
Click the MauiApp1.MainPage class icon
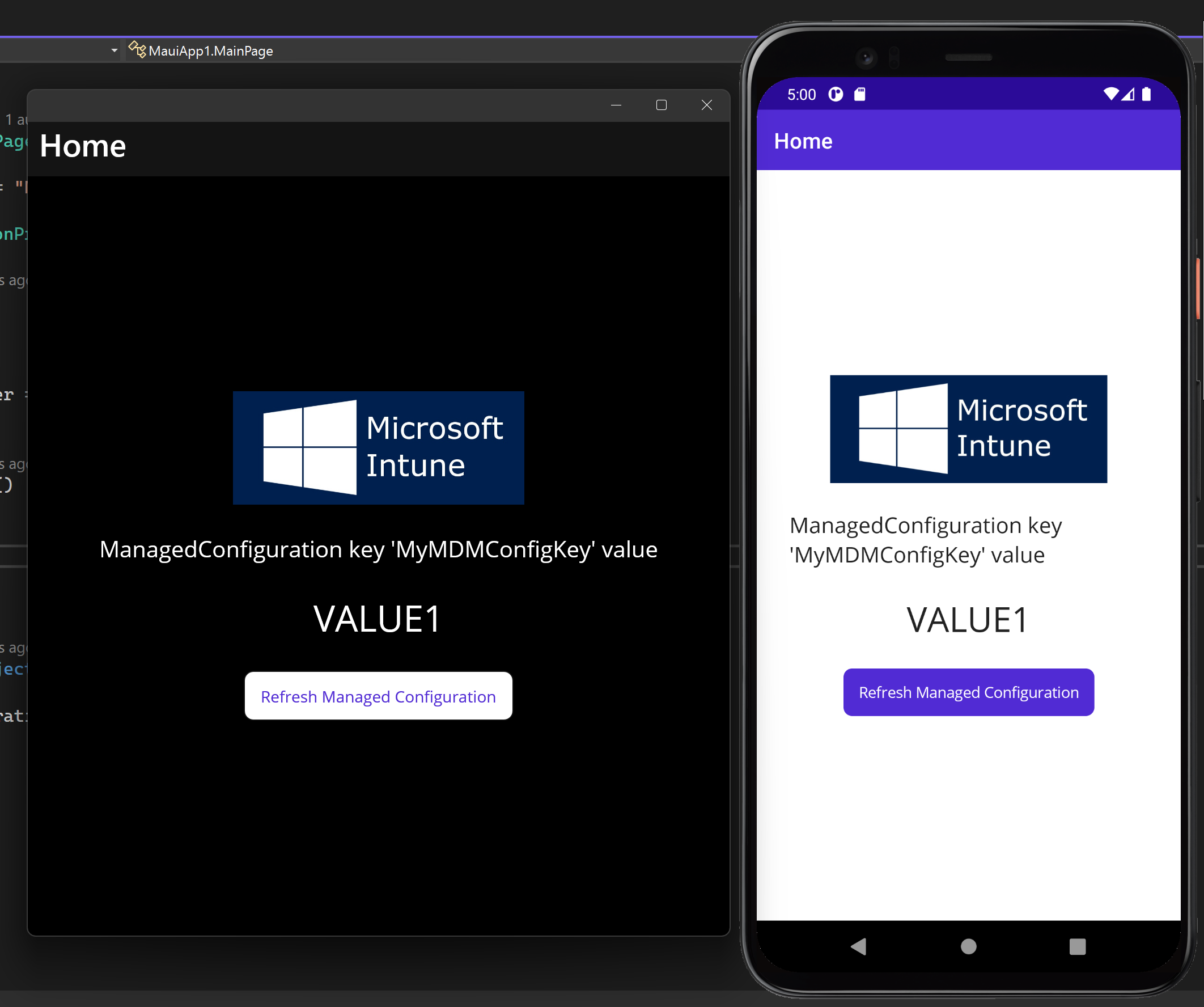(137, 50)
